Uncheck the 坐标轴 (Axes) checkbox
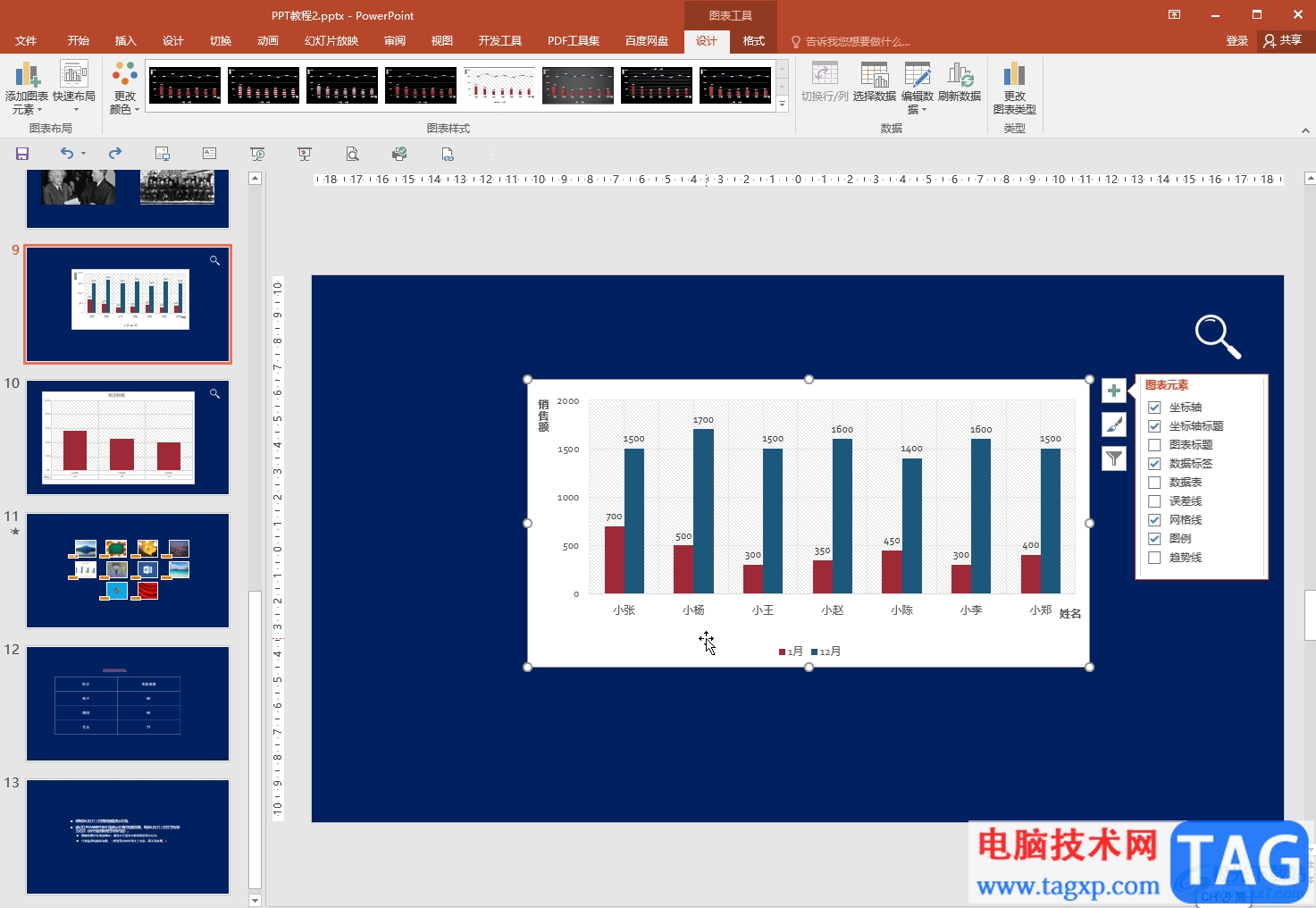 [1154, 408]
